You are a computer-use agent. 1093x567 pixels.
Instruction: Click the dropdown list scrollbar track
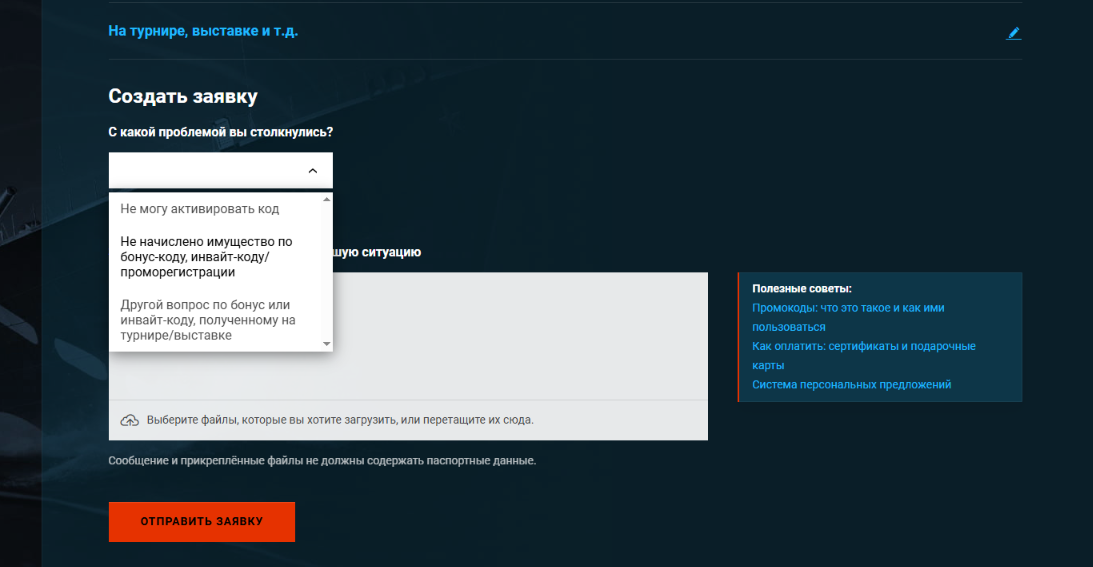[326, 270]
